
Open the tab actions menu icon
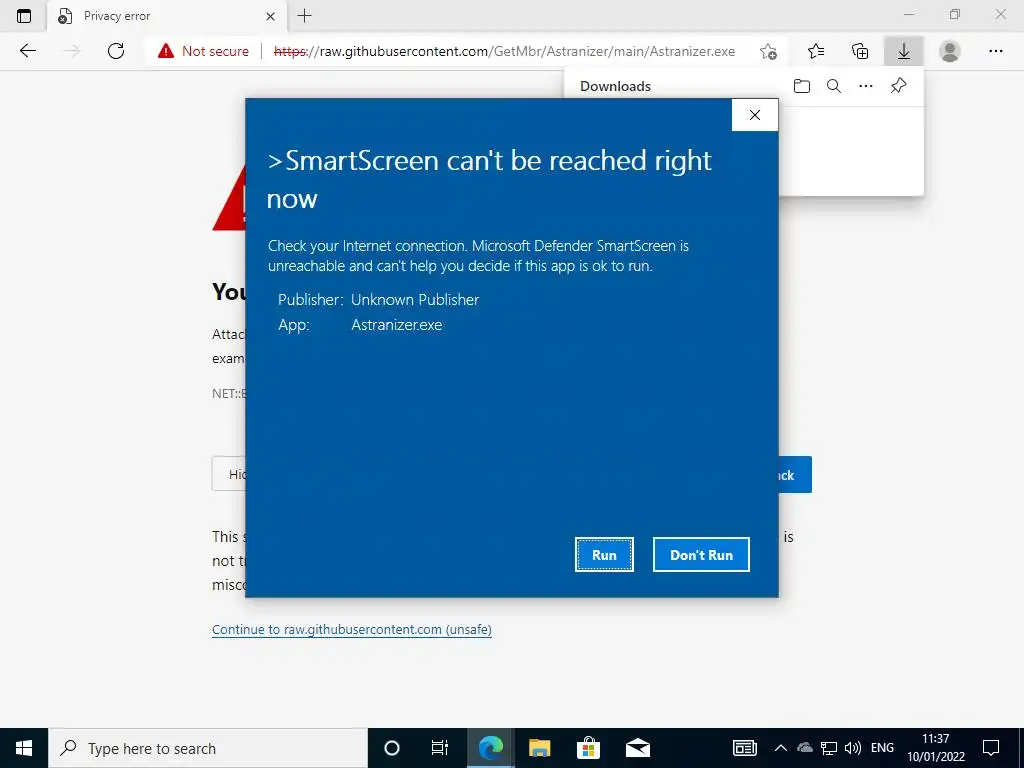(x=24, y=16)
